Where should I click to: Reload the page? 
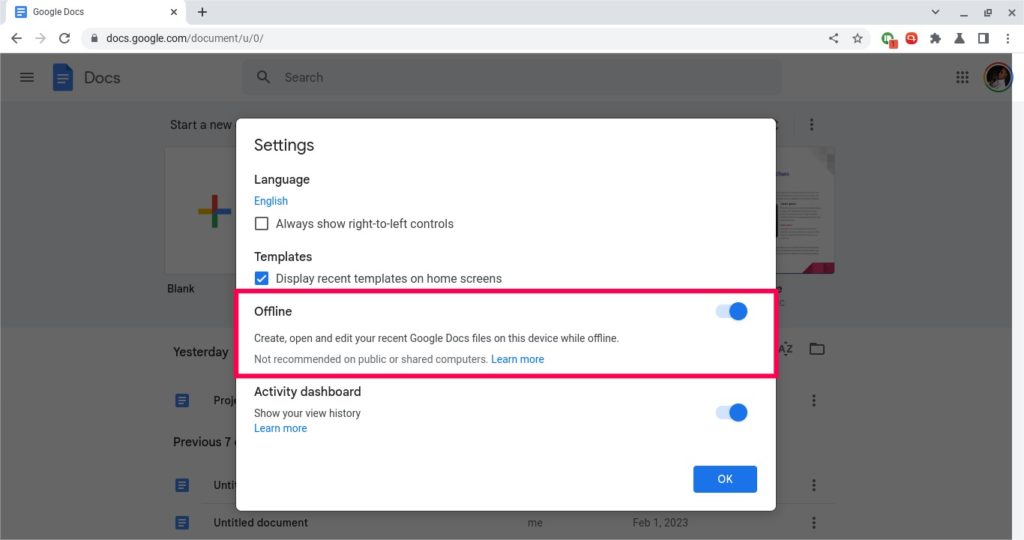point(64,38)
